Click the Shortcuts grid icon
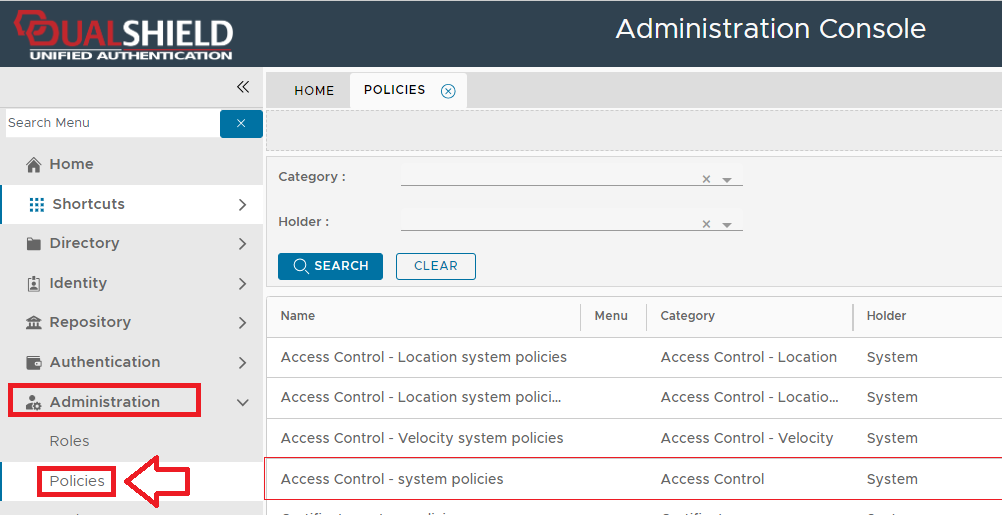1002x515 pixels. pyautogui.click(x=37, y=204)
